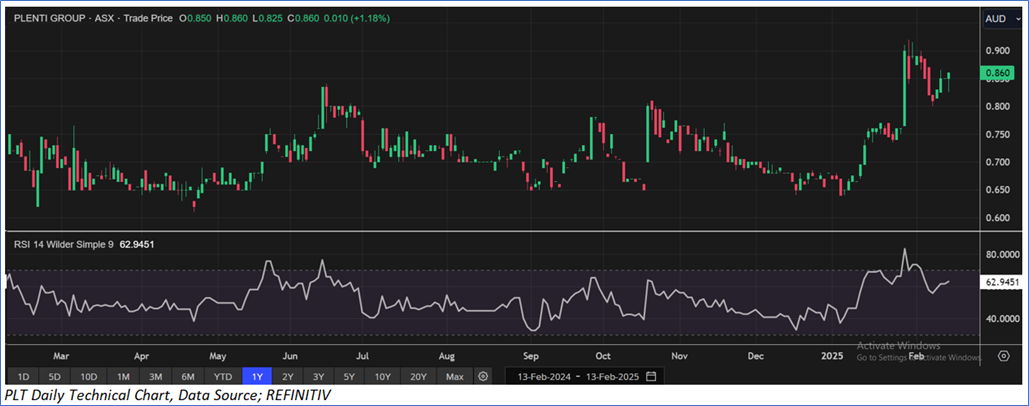Select the 10D time range
Image resolution: width=1029 pixels, height=406 pixels.
point(89,377)
